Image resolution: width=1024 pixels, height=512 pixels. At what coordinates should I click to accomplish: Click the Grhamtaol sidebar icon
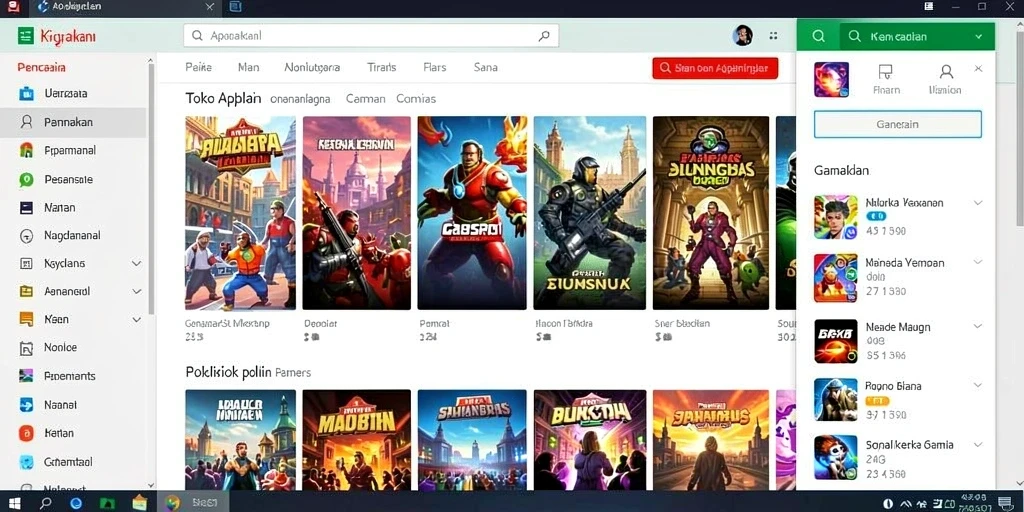[x=26, y=462]
